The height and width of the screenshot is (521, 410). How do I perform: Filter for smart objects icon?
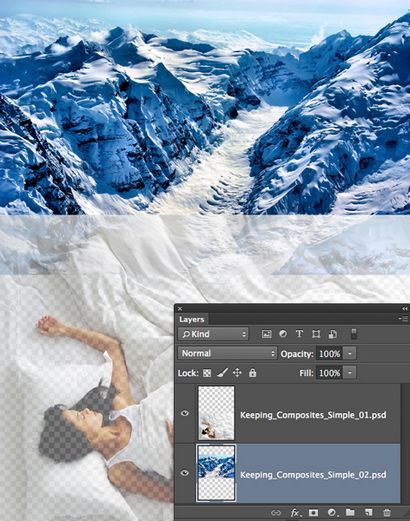point(333,334)
